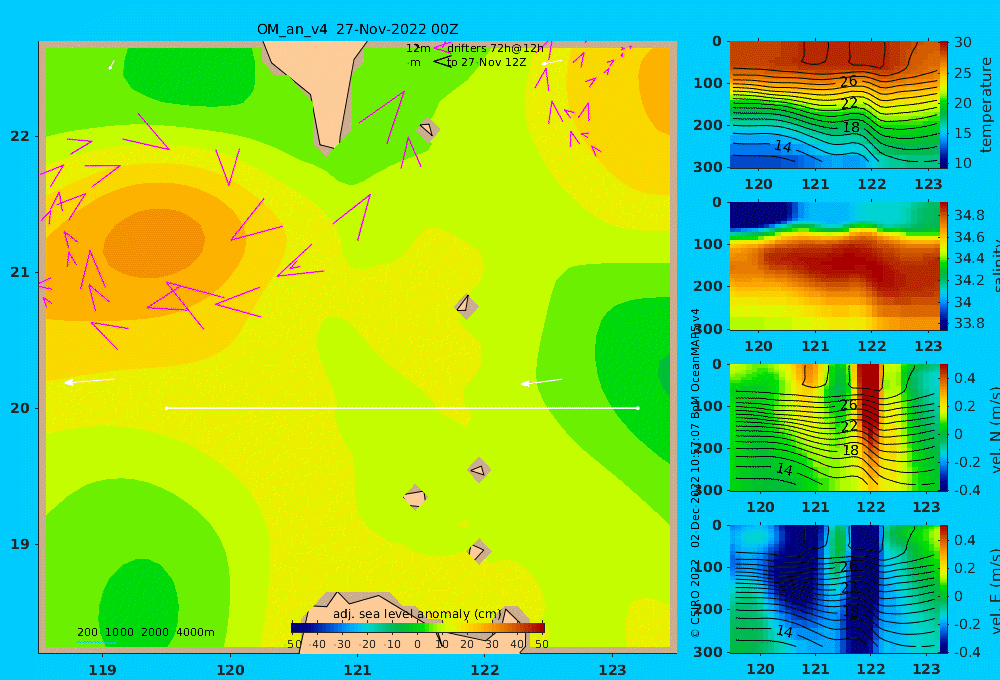Click the vertical 'temperature' colorbar label
The width and height of the screenshot is (1000, 680).
[x=986, y=105]
